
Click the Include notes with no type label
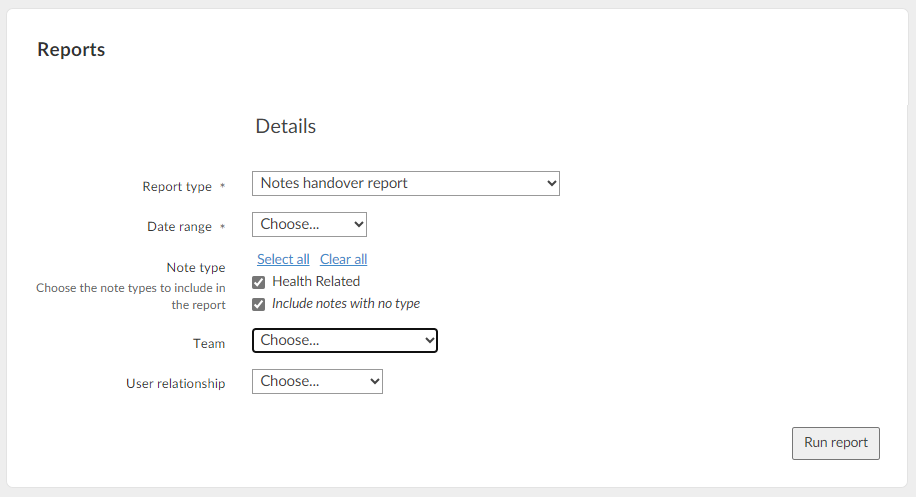346,304
